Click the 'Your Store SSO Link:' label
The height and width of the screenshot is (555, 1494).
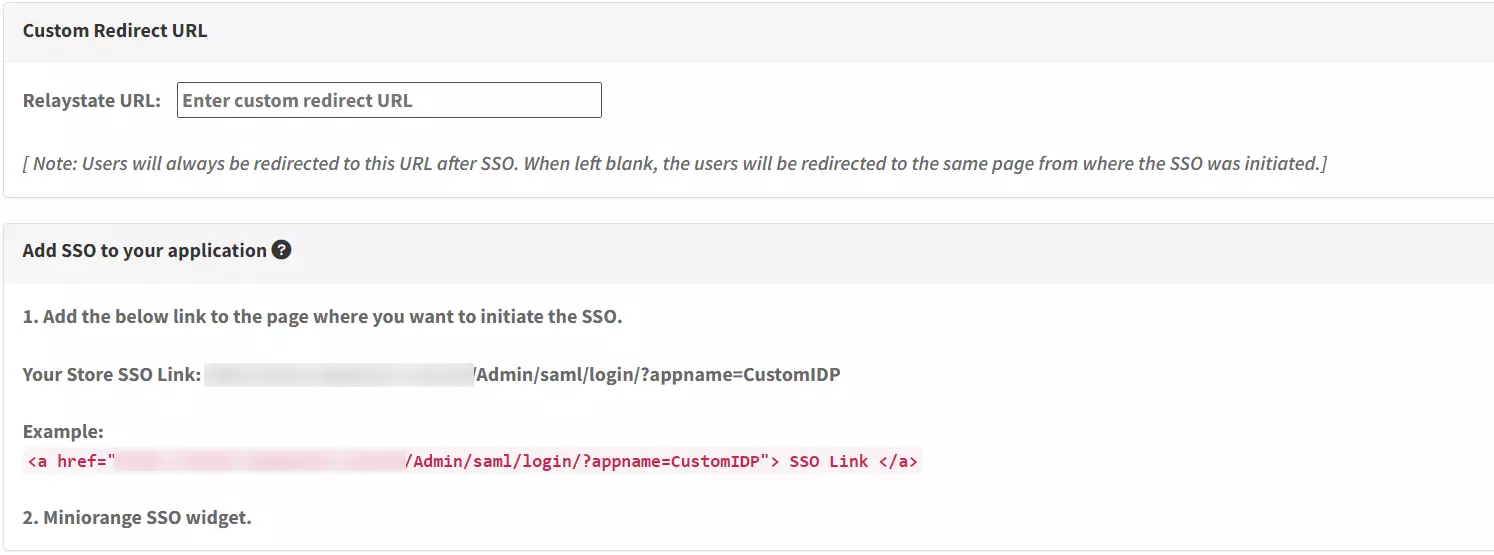pos(112,375)
